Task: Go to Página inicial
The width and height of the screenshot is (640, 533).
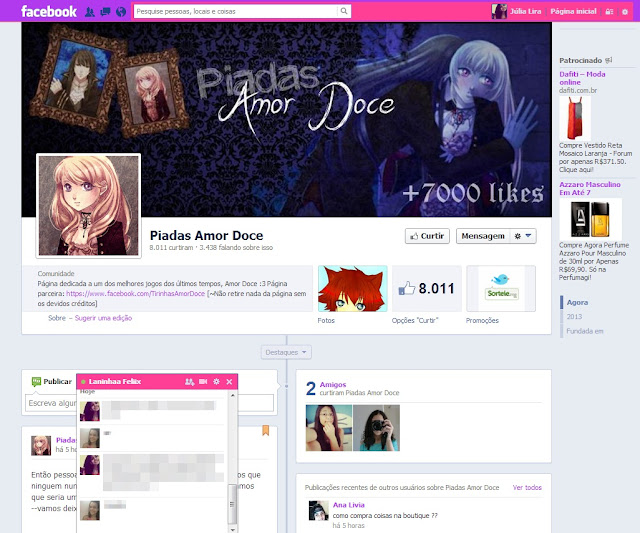Action: click(x=573, y=11)
